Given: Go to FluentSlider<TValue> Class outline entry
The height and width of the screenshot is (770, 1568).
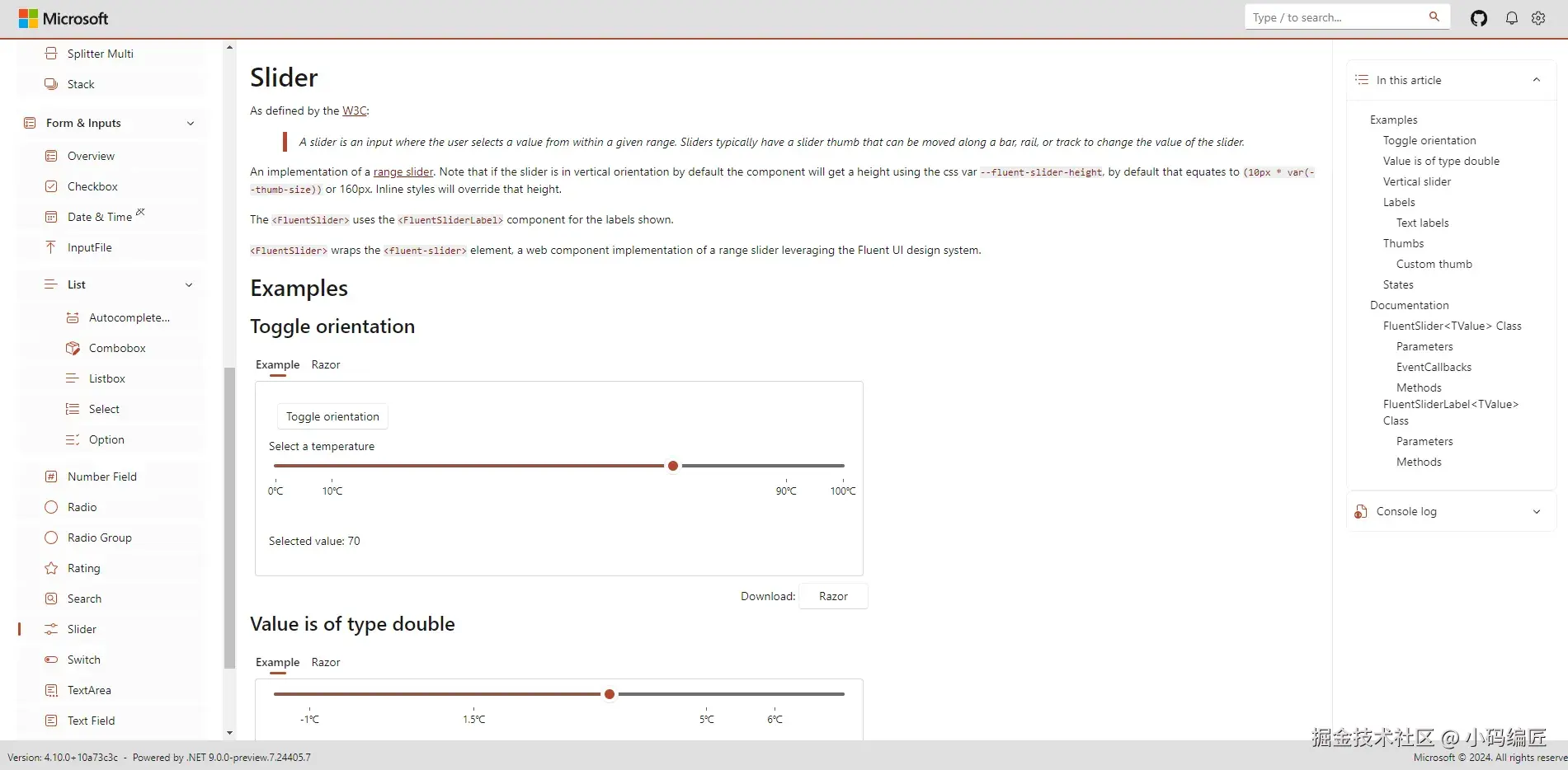Looking at the screenshot, I should (x=1453, y=326).
